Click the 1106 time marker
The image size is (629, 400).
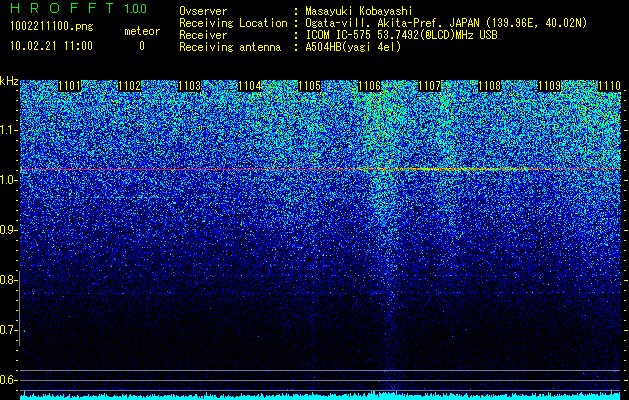pyautogui.click(x=369, y=86)
